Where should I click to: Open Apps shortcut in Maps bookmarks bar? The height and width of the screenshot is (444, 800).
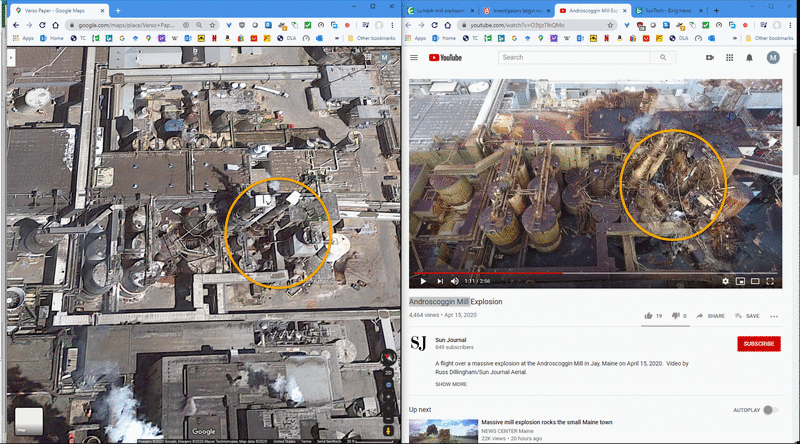[23, 38]
